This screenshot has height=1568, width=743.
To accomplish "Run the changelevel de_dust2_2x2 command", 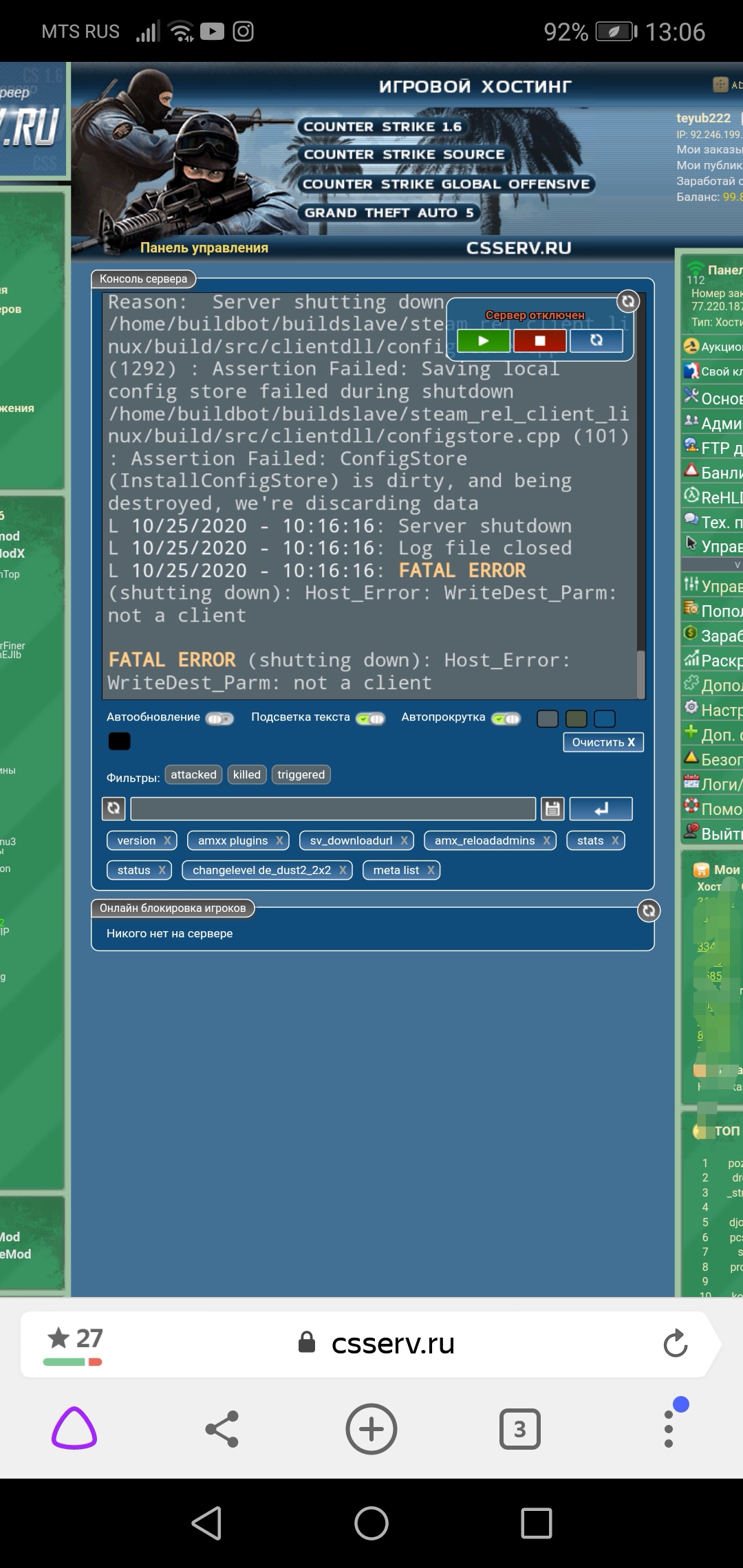I will pos(261,870).
